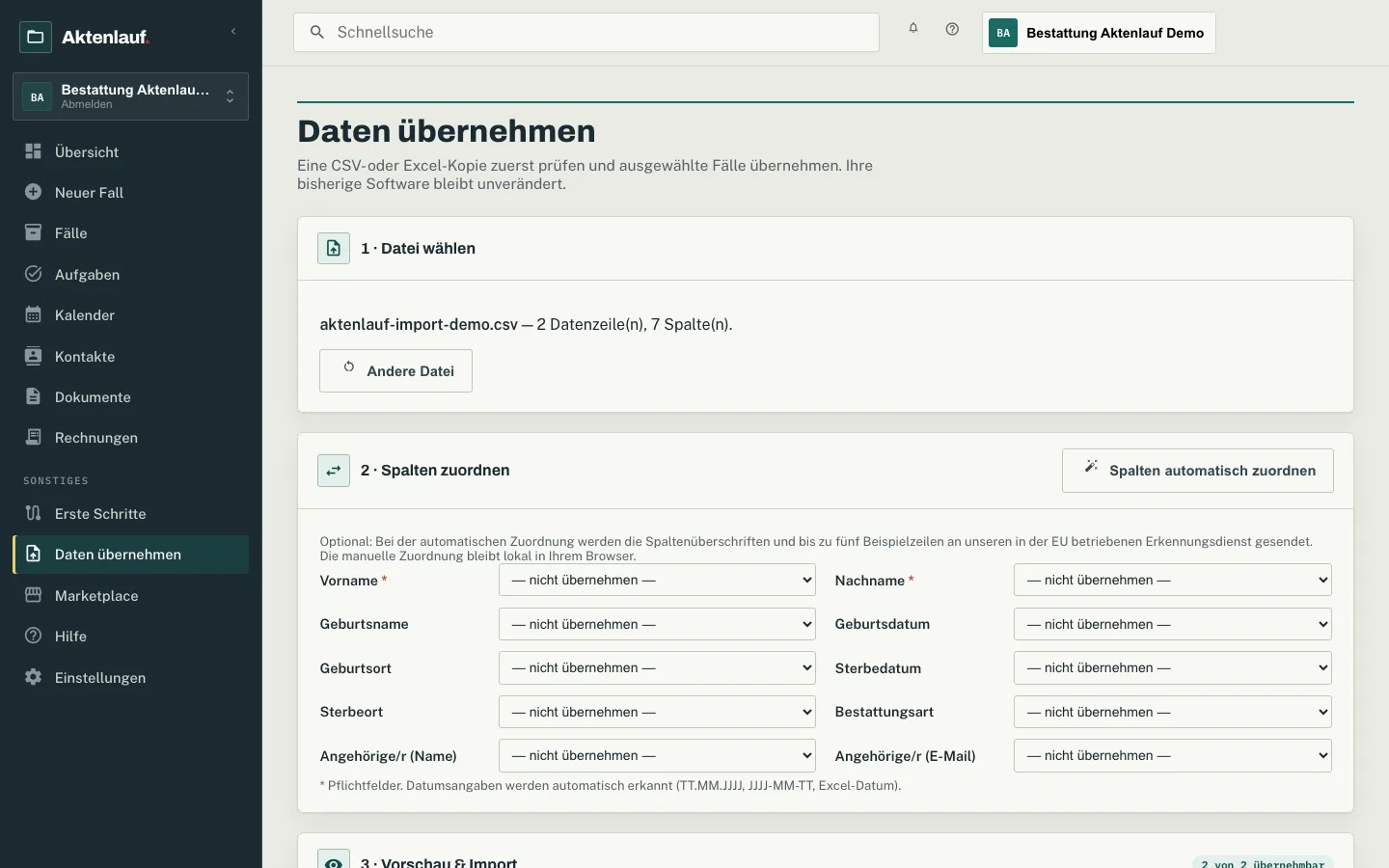The image size is (1389, 868).
Task: Open Marketplace in the sidebar
Action: tap(130, 595)
